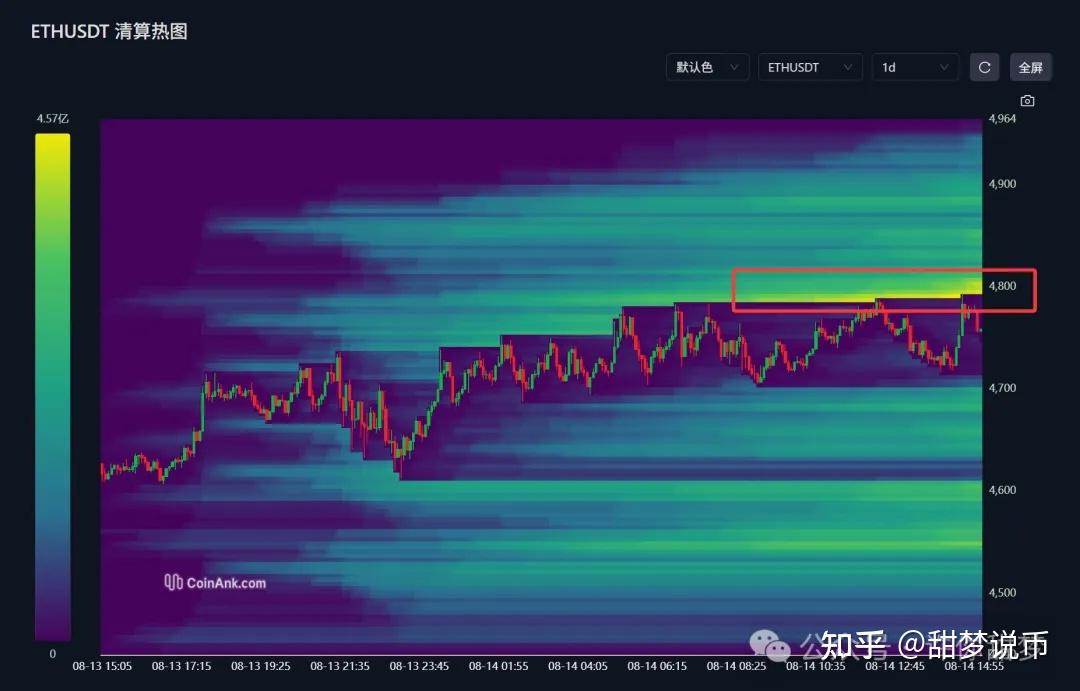The image size is (1080, 691).
Task: Click the 08-13 21:35 time label
Action: pos(340,666)
